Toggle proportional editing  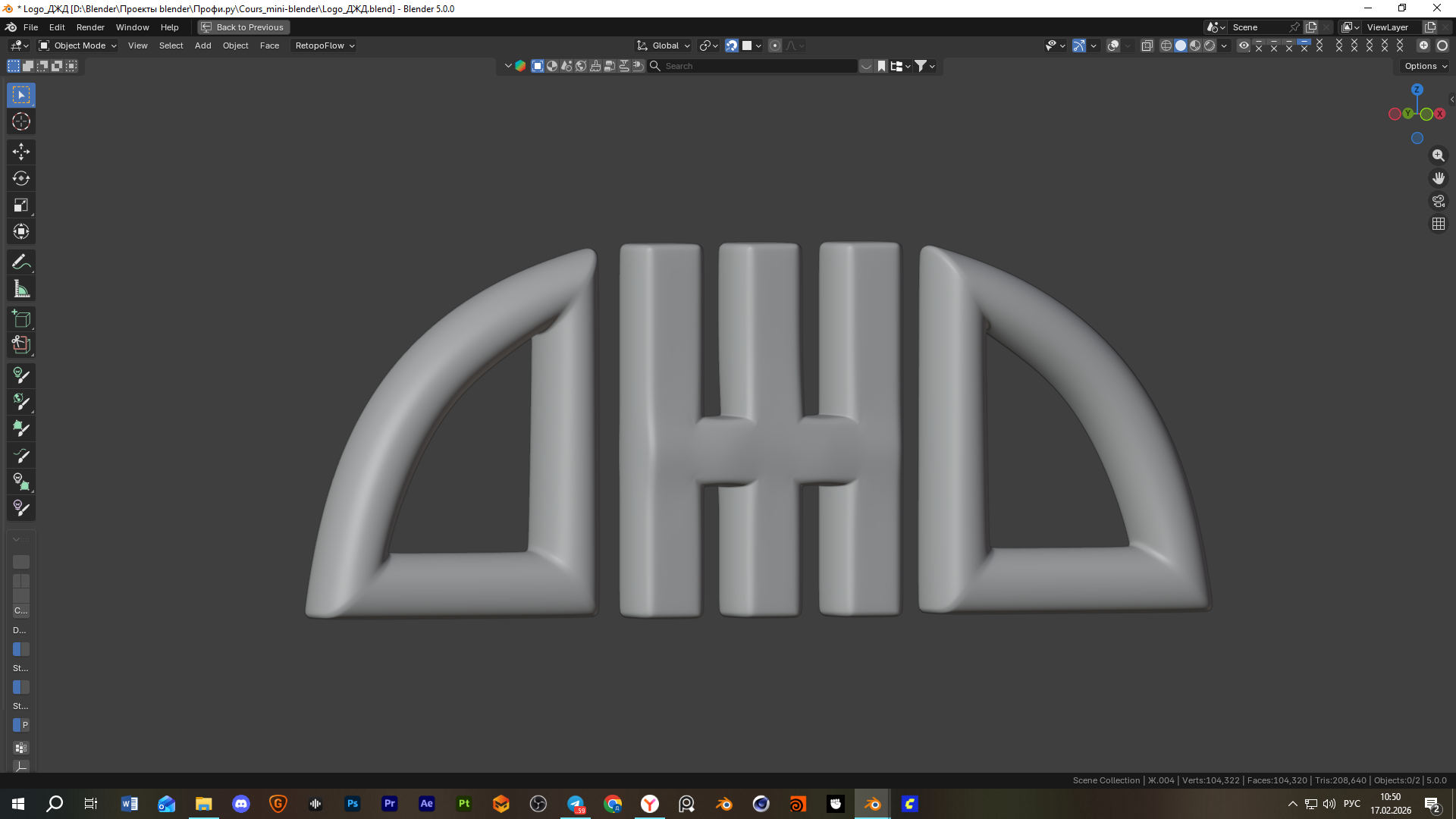pyautogui.click(x=775, y=45)
